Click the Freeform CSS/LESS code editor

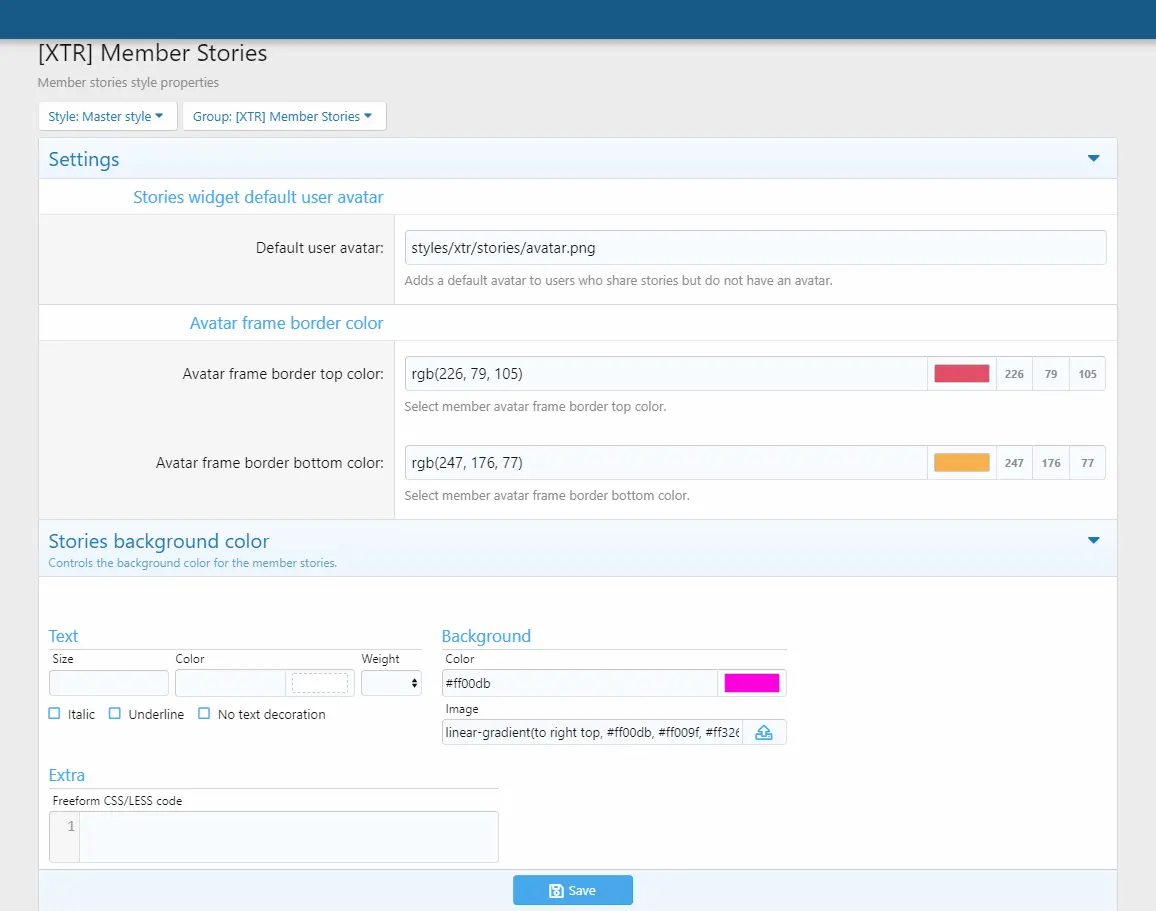(288, 836)
